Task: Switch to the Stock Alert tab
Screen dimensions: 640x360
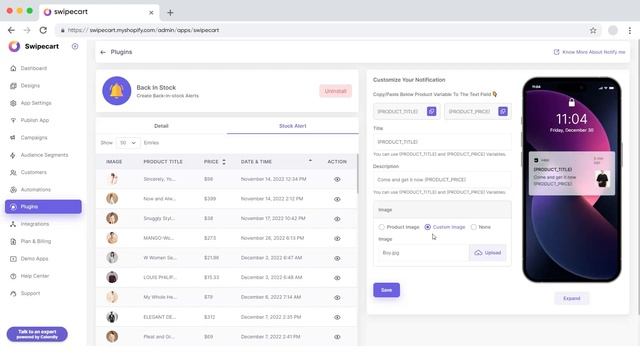Action: point(293,126)
